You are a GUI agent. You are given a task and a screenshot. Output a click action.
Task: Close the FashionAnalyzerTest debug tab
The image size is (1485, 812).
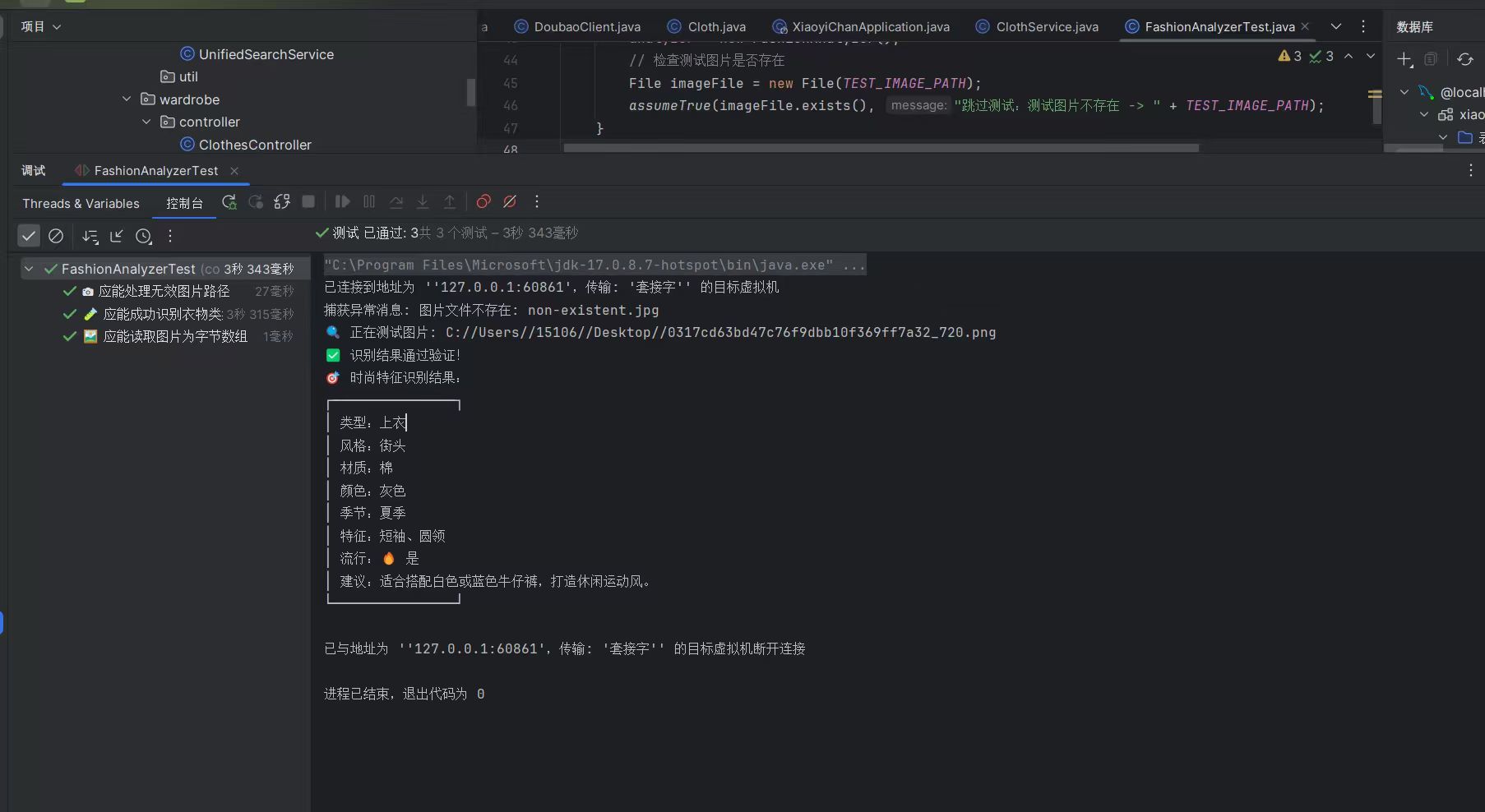pos(234,171)
